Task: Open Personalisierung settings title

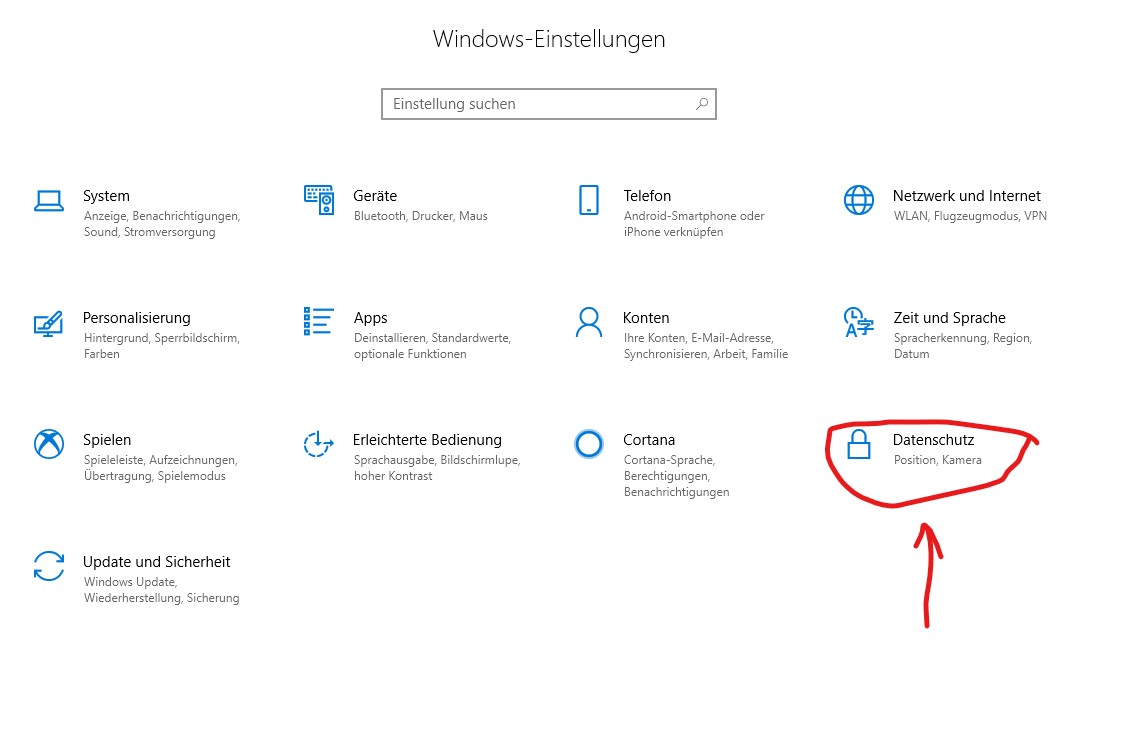Action: click(136, 318)
